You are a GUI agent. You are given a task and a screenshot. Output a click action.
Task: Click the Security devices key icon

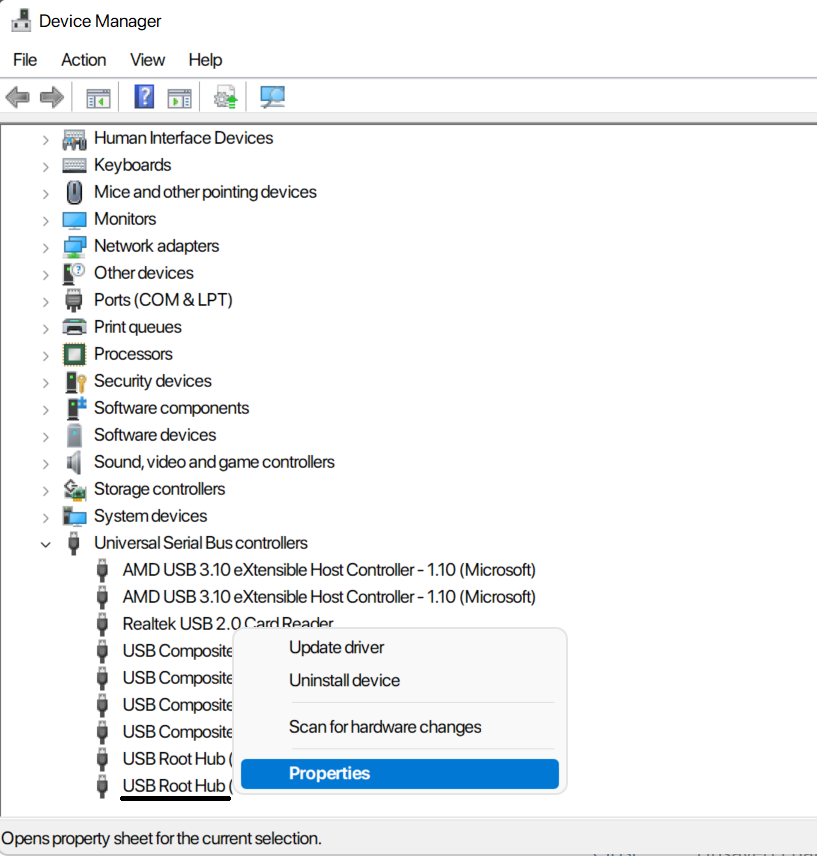75,382
